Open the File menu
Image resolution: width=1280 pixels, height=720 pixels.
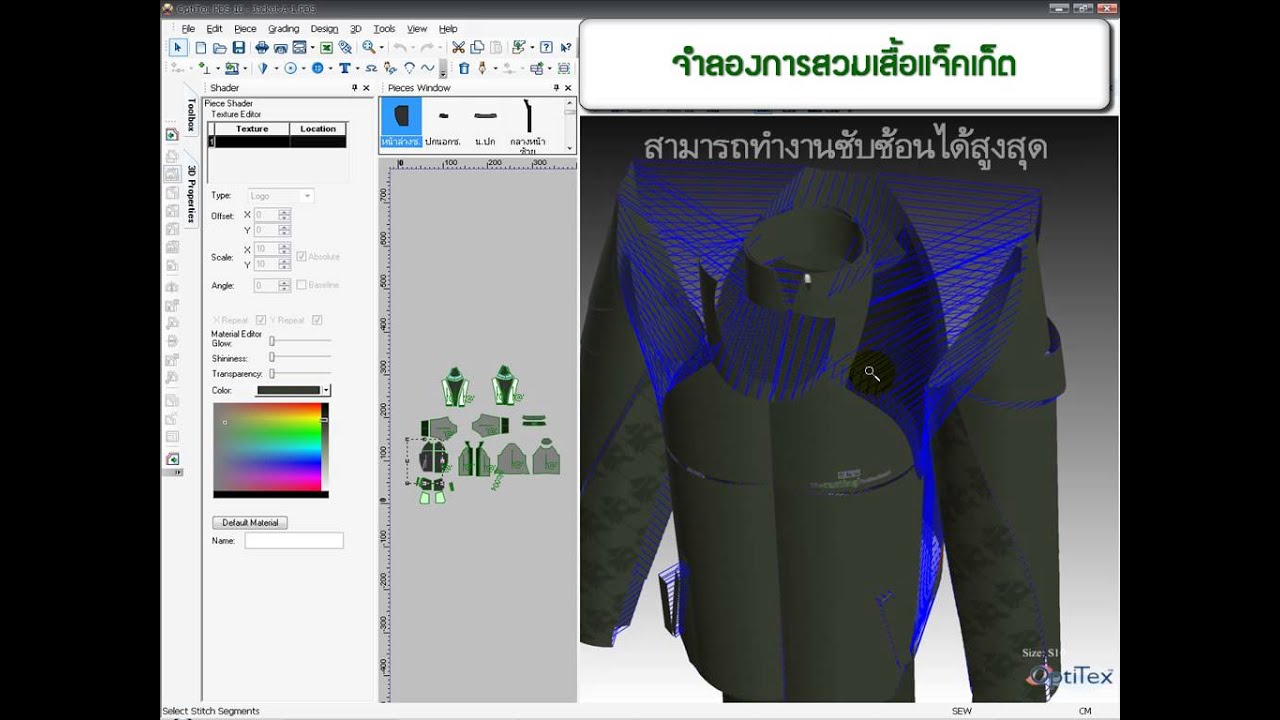point(188,29)
